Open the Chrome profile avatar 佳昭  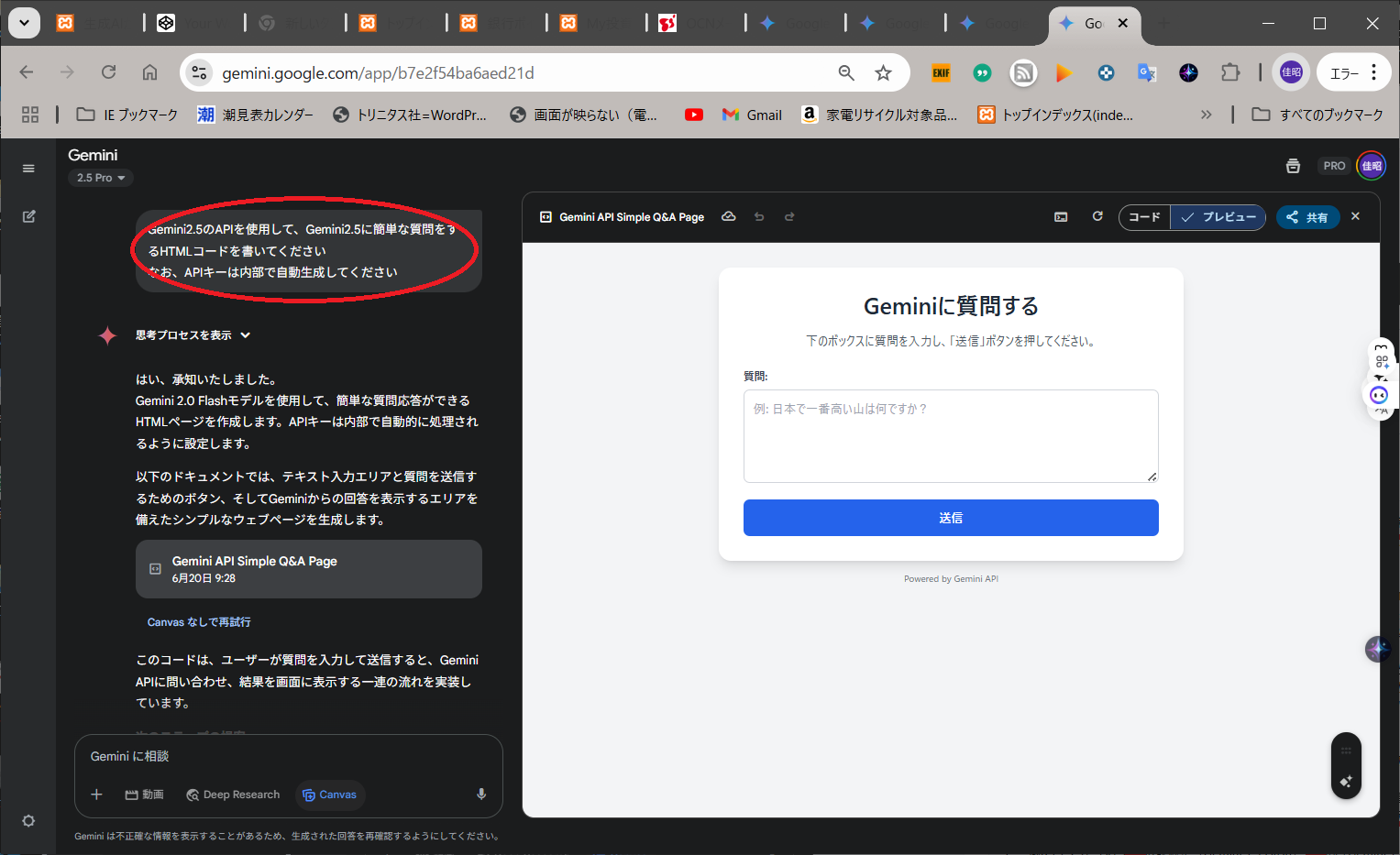1291,72
